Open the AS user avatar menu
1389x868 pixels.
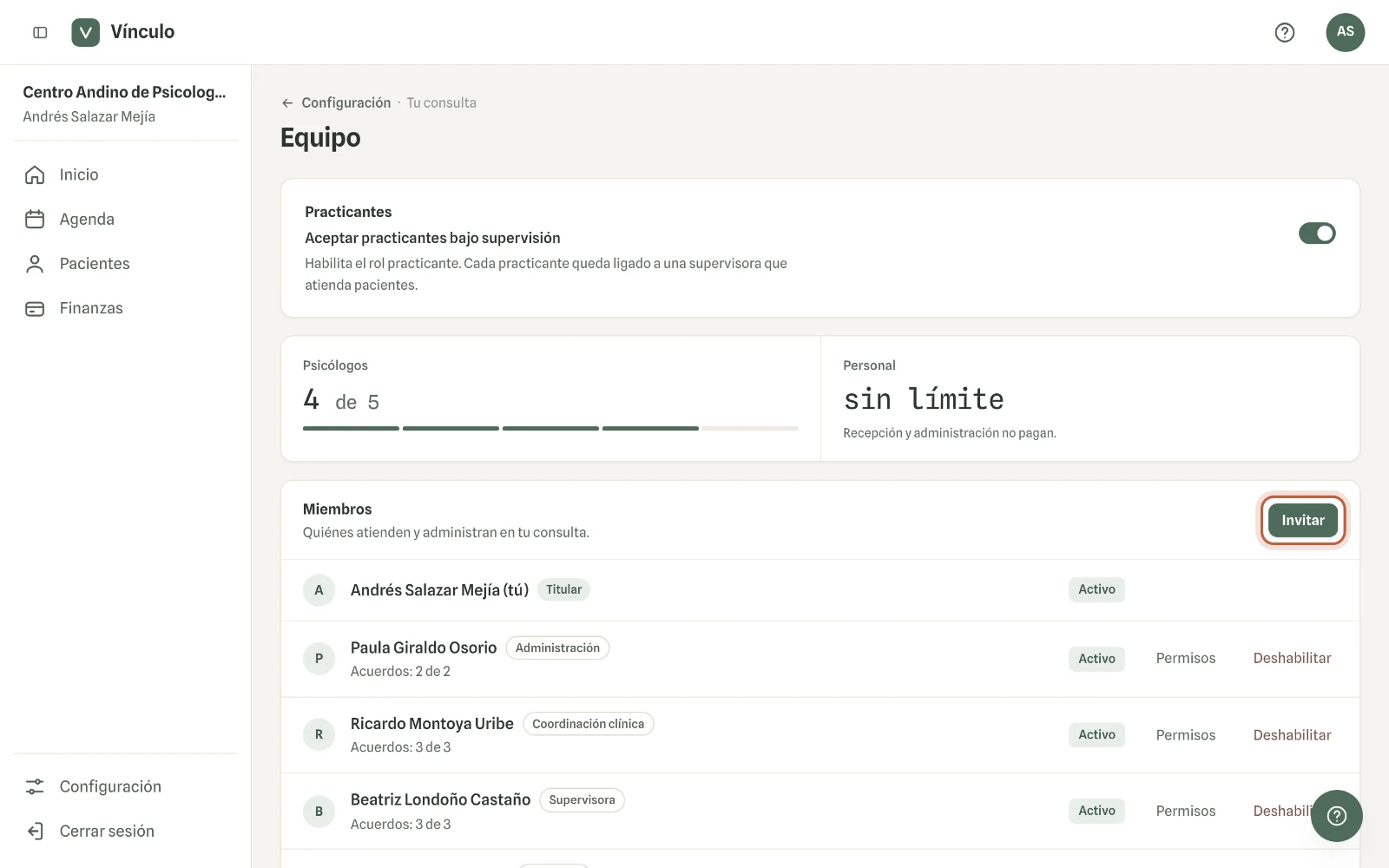coord(1346,32)
